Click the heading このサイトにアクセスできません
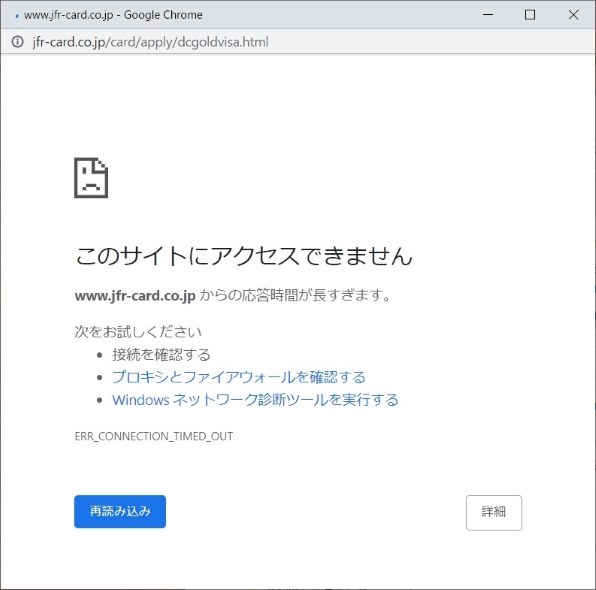Viewport: 596px width, 590px height. (x=244, y=256)
